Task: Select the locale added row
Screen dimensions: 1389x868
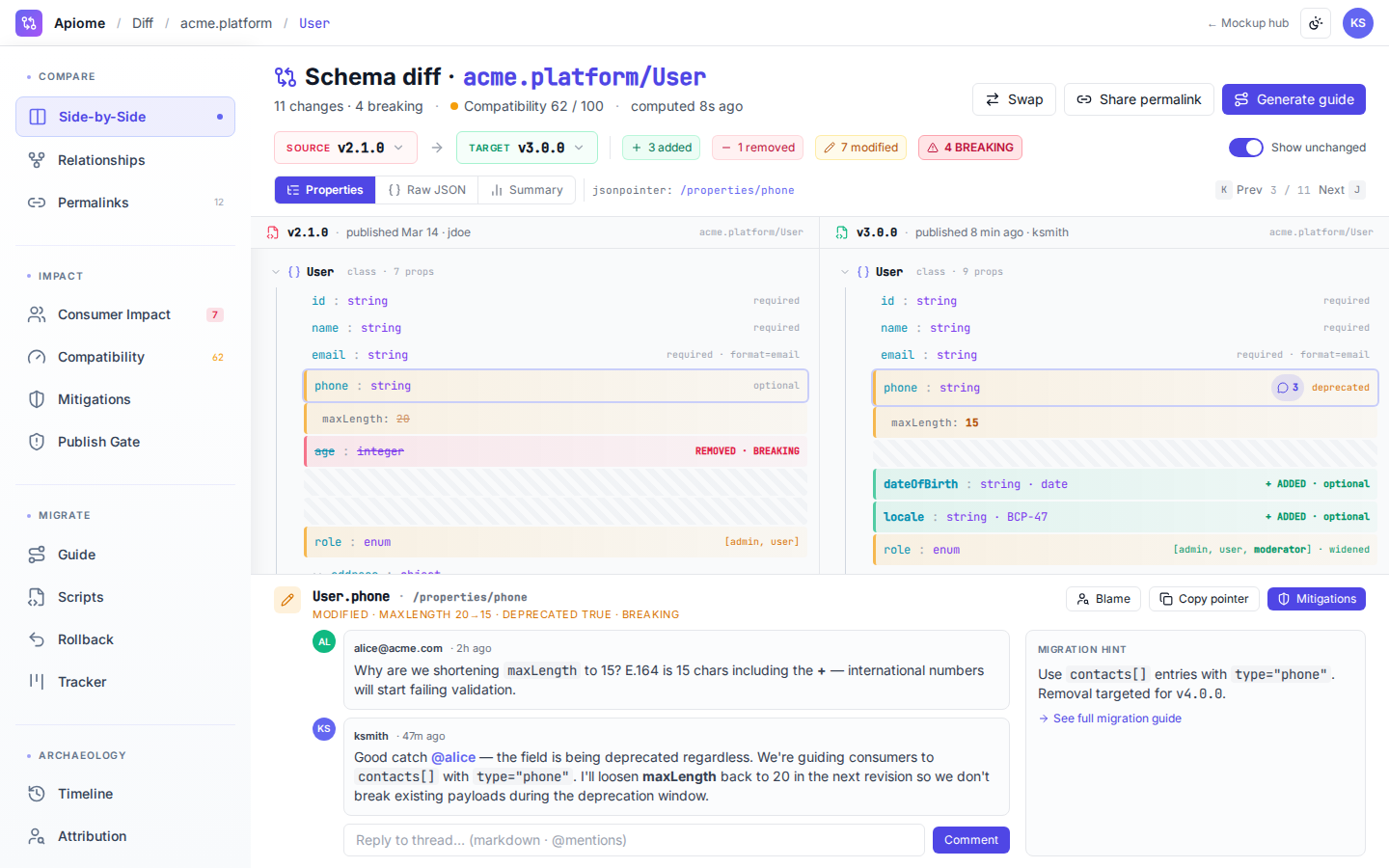Action: [x=1125, y=517]
